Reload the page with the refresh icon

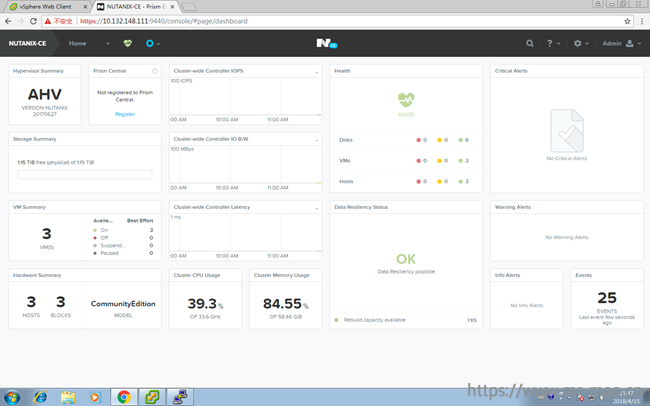click(34, 21)
